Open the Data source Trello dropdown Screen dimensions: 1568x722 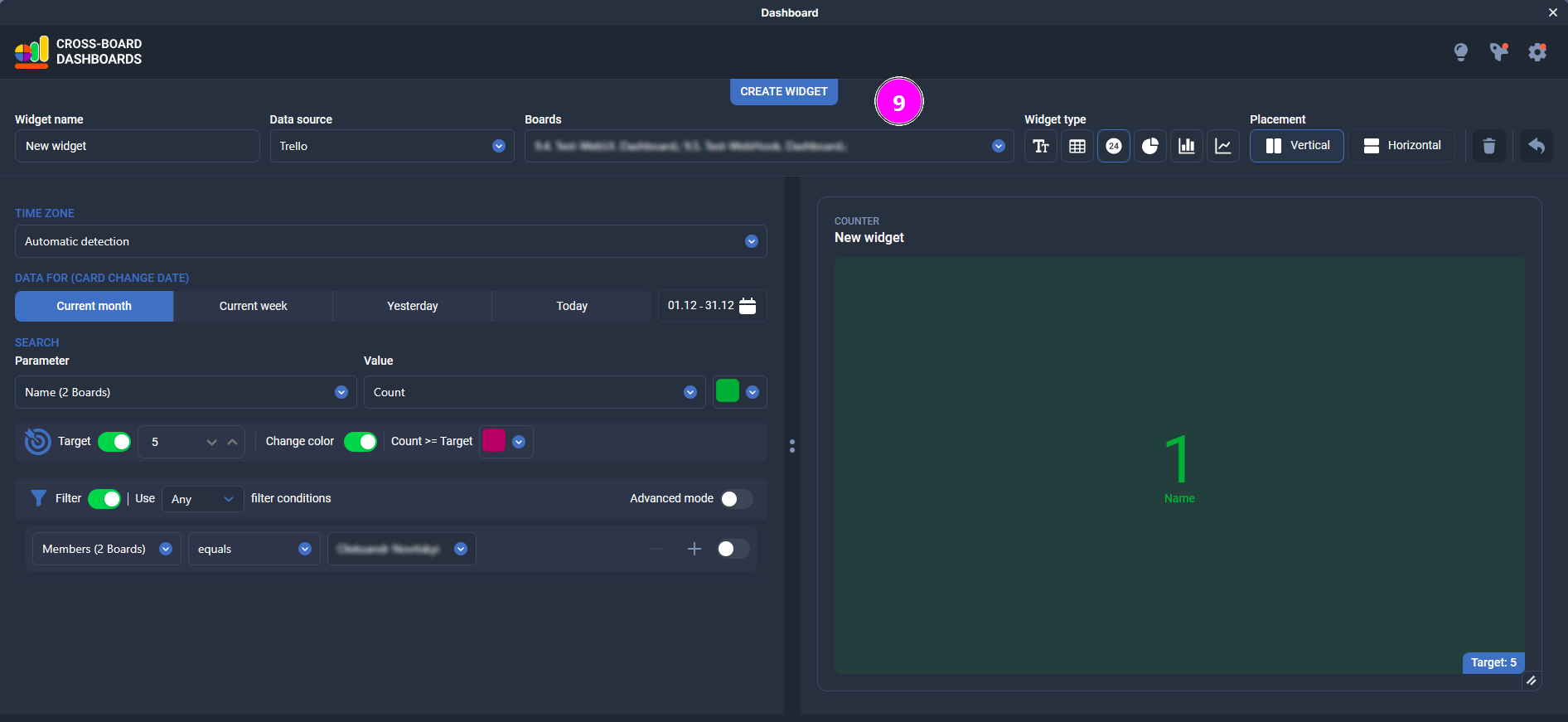click(391, 146)
